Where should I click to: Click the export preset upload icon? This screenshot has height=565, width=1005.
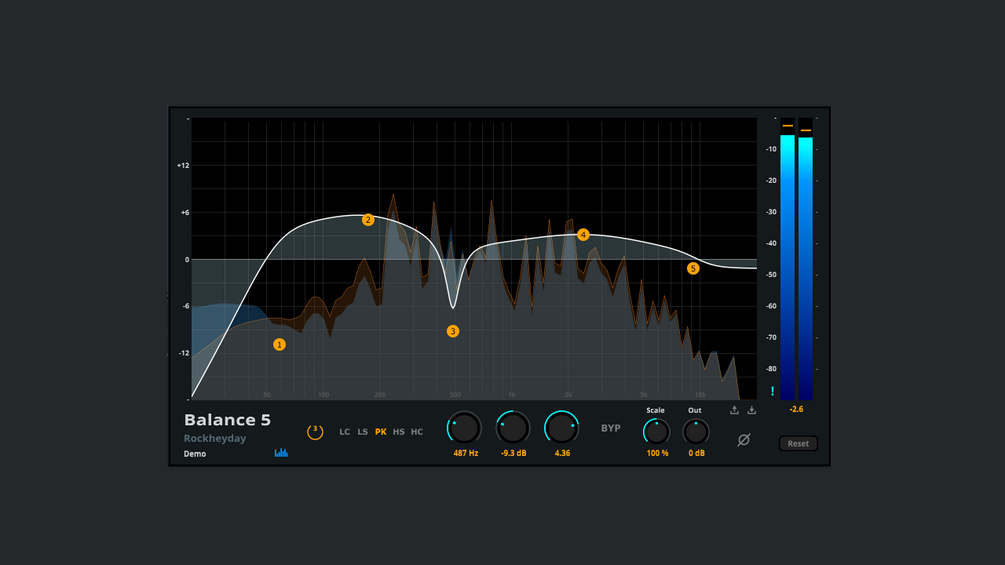point(735,410)
